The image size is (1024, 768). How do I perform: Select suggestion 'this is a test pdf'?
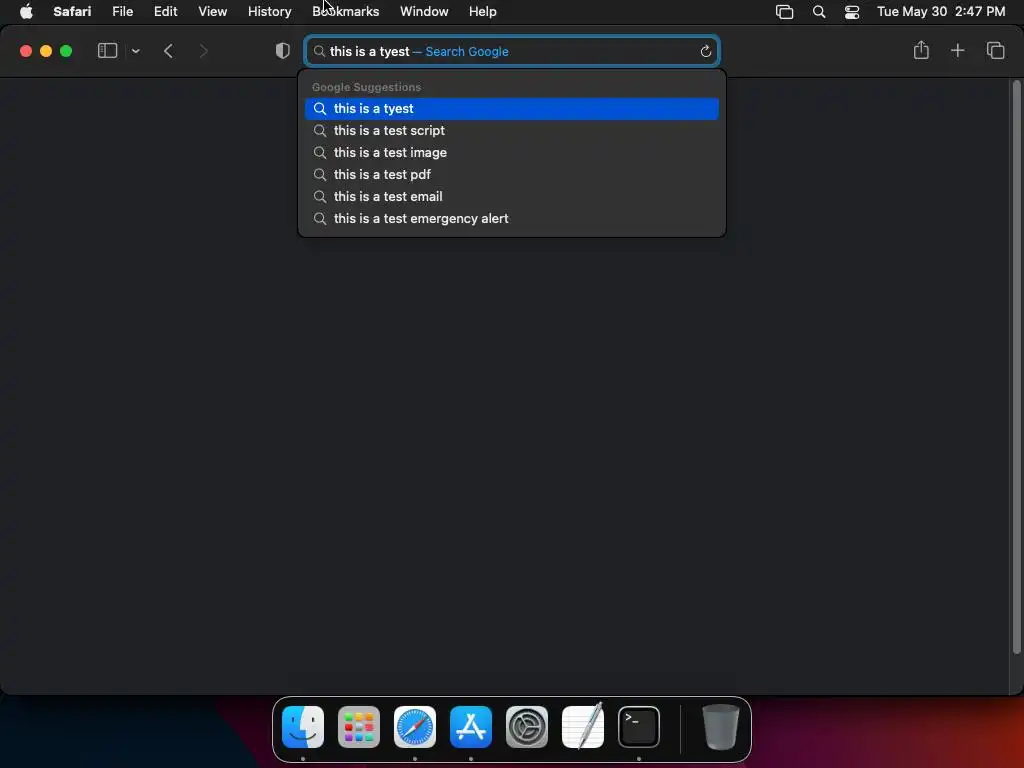click(512, 174)
